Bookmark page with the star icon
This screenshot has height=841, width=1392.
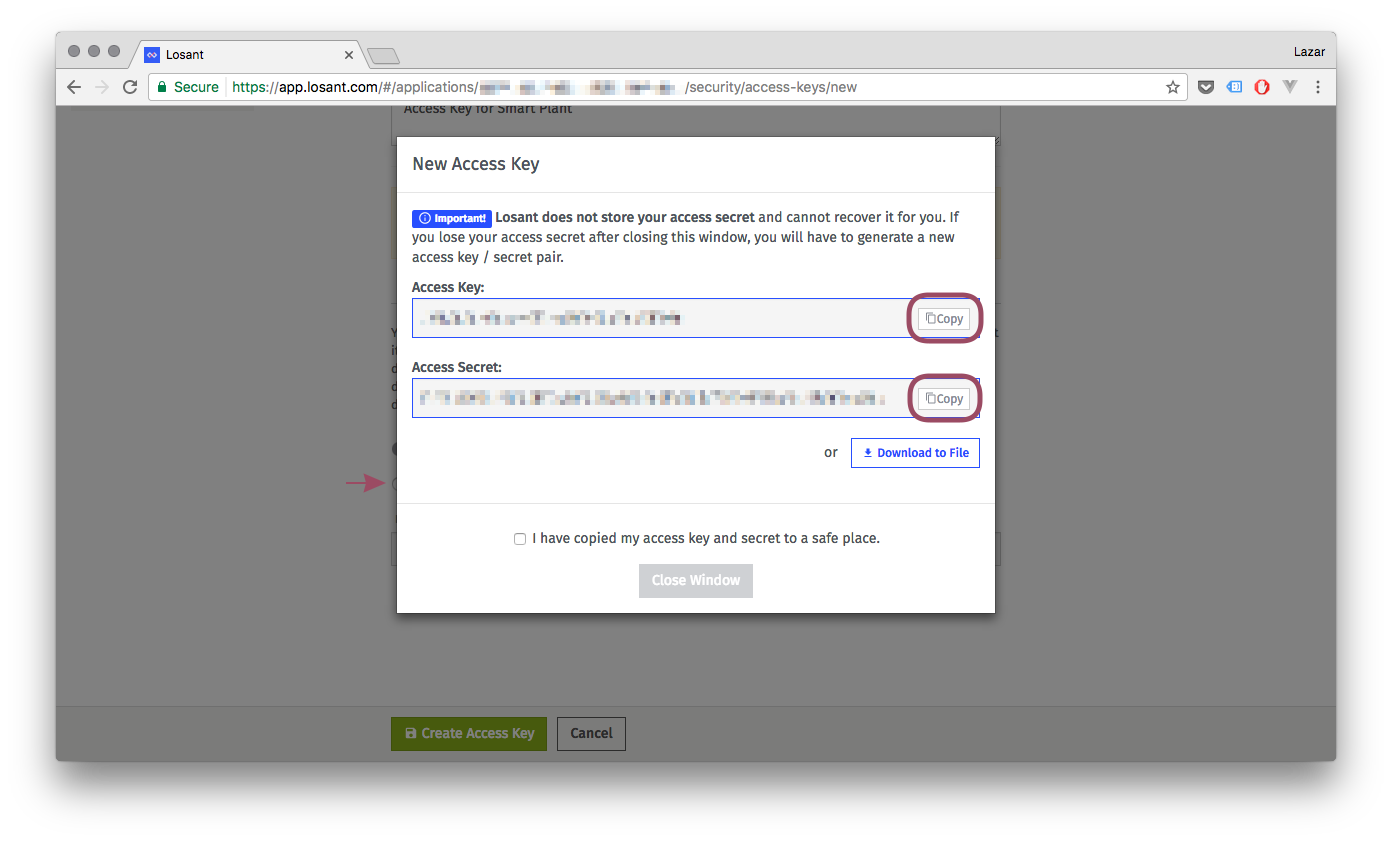pos(1173,87)
